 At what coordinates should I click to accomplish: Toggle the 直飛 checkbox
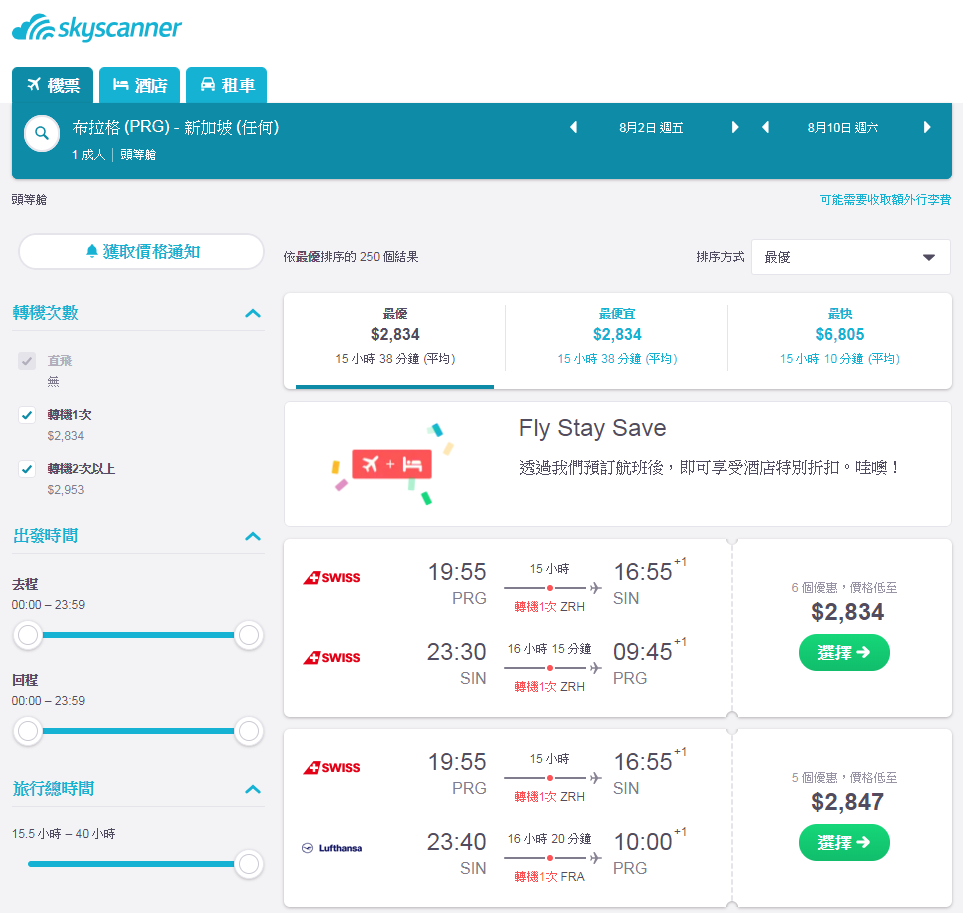[26, 361]
